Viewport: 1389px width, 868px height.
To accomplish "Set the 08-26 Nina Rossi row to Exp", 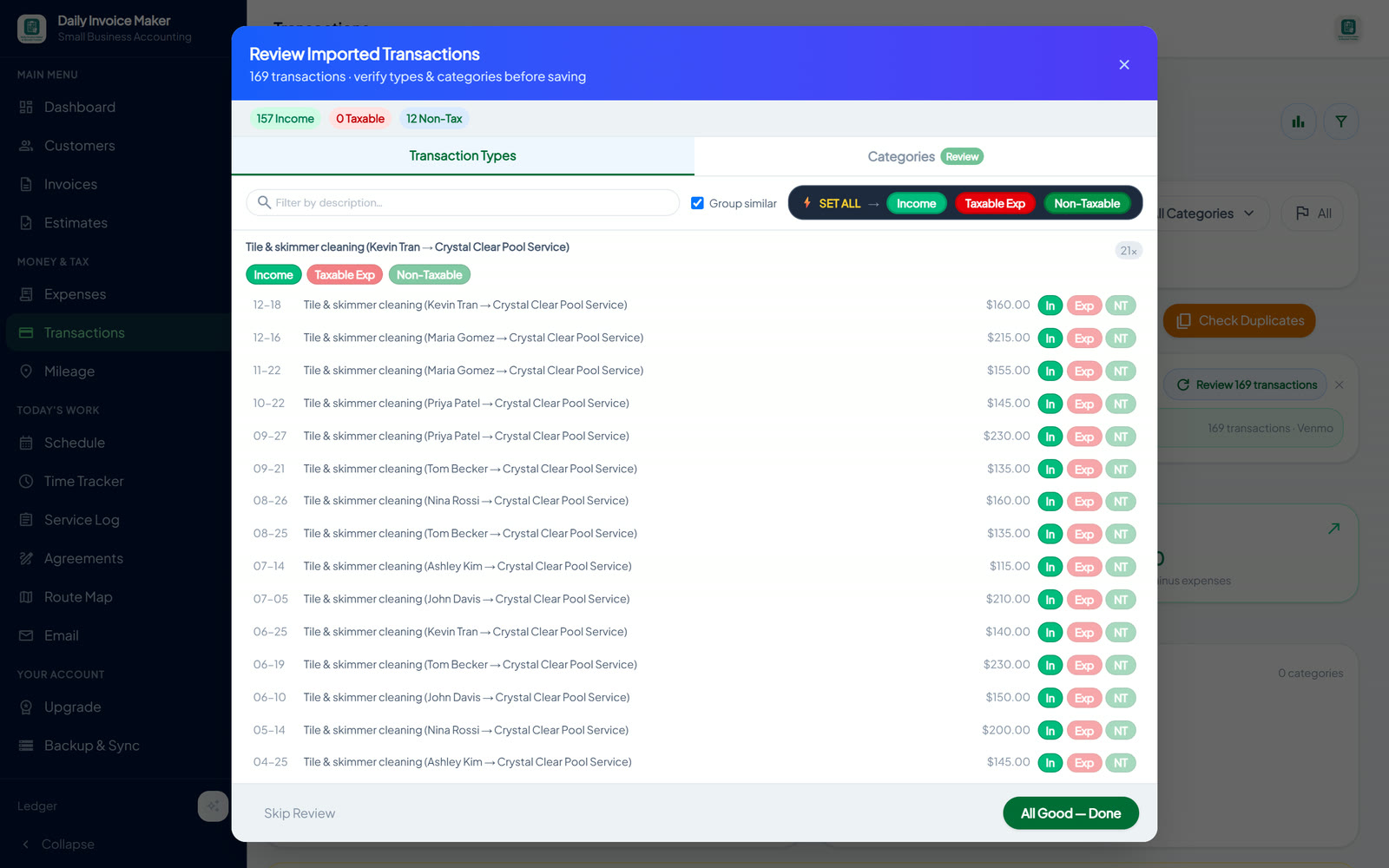I will click(x=1084, y=502).
